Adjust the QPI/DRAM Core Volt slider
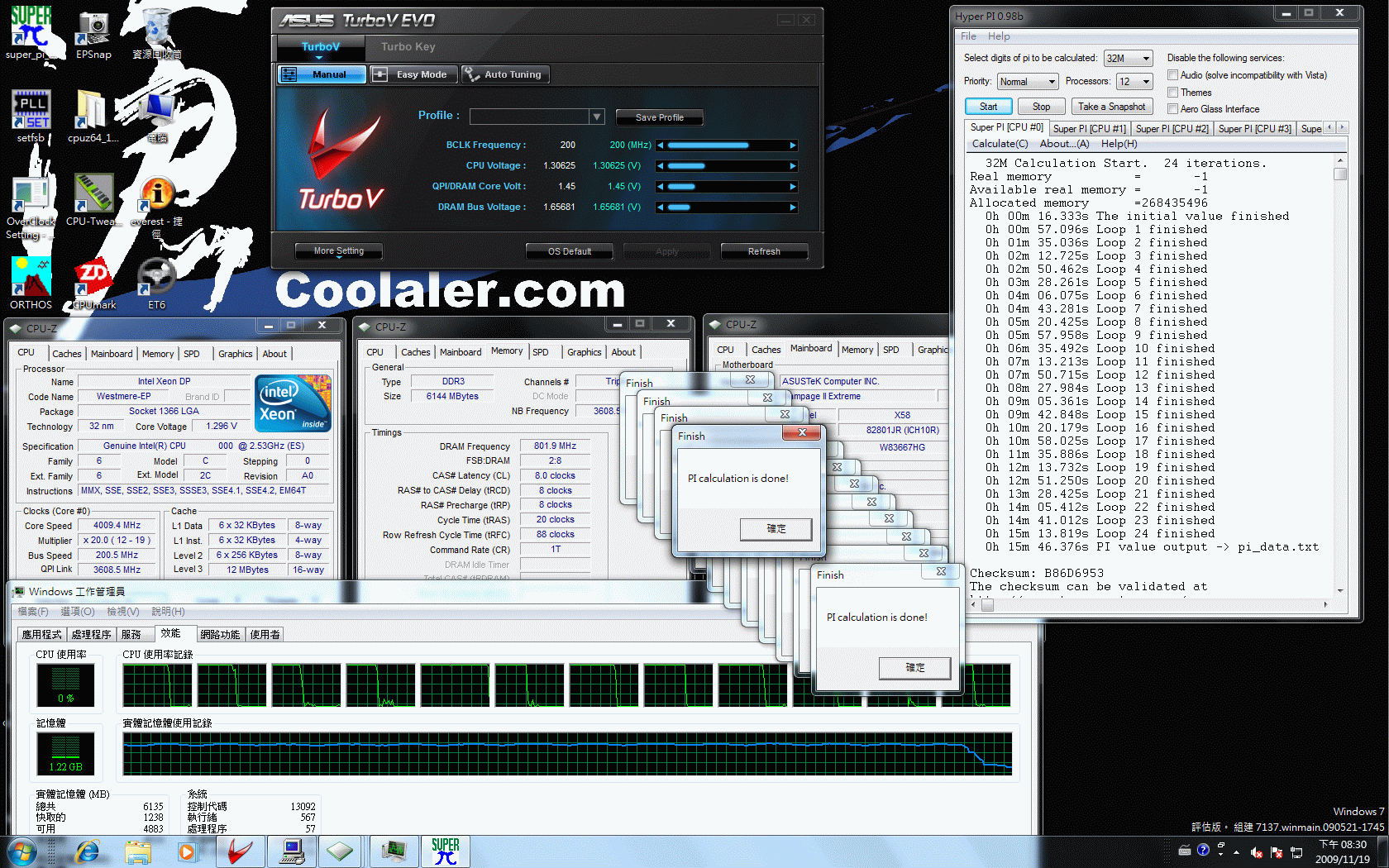Image resolution: width=1389 pixels, height=868 pixels. (x=727, y=187)
